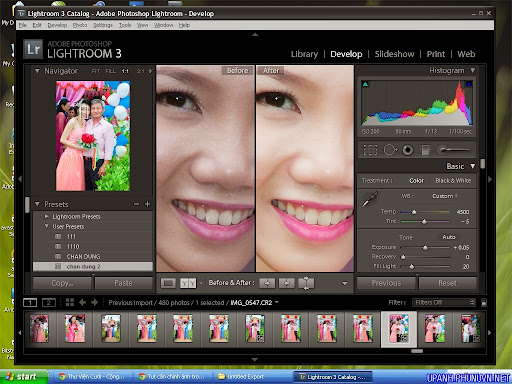This screenshot has width=512, height=384.
Task: Go back with the left arrow
Action: click(82, 302)
